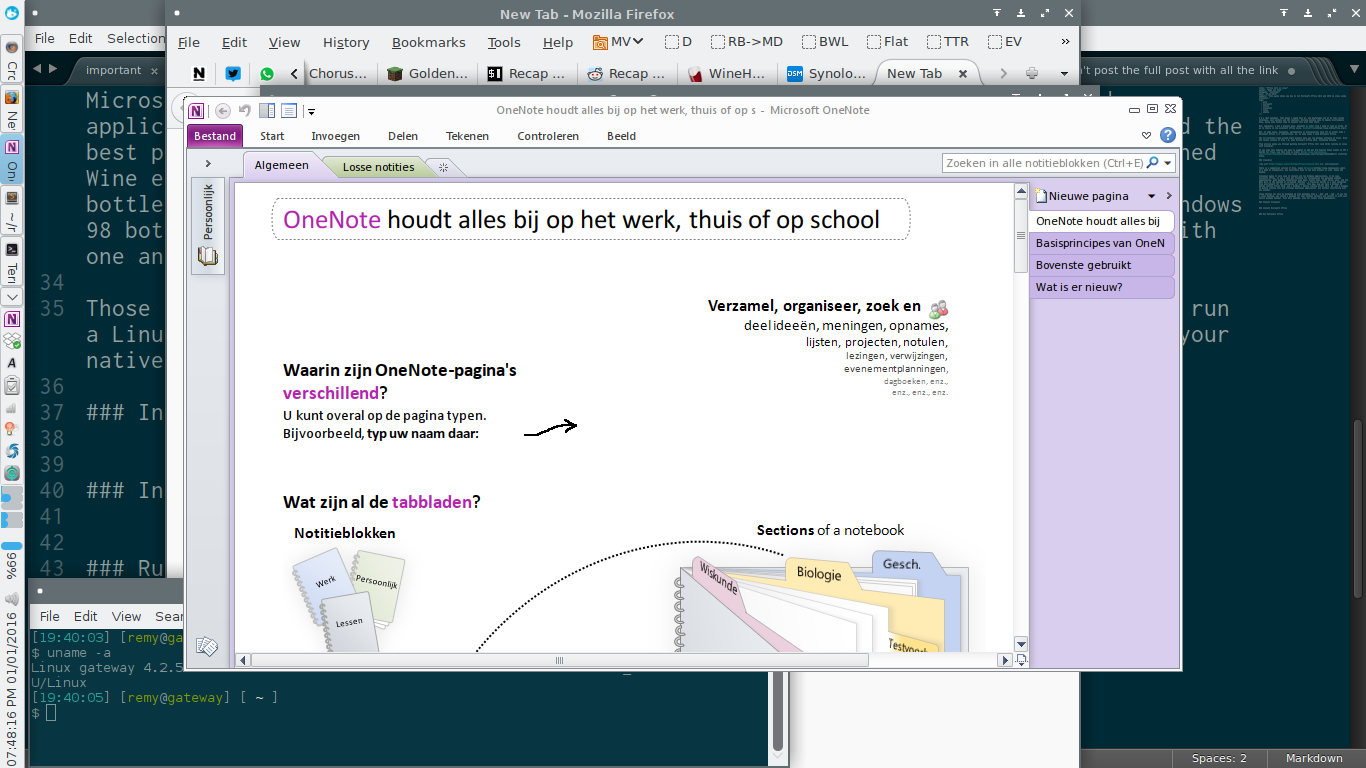Expand the OneNote notebook navigation pane
Screen dimensions: 1366x768
coord(208,163)
